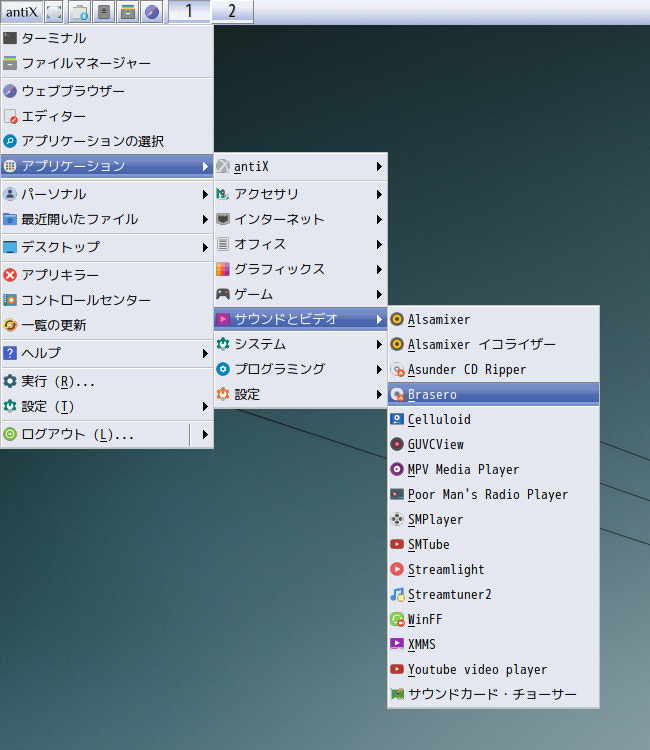
Task: Click the プログラミング category icon
Action: coord(223,369)
